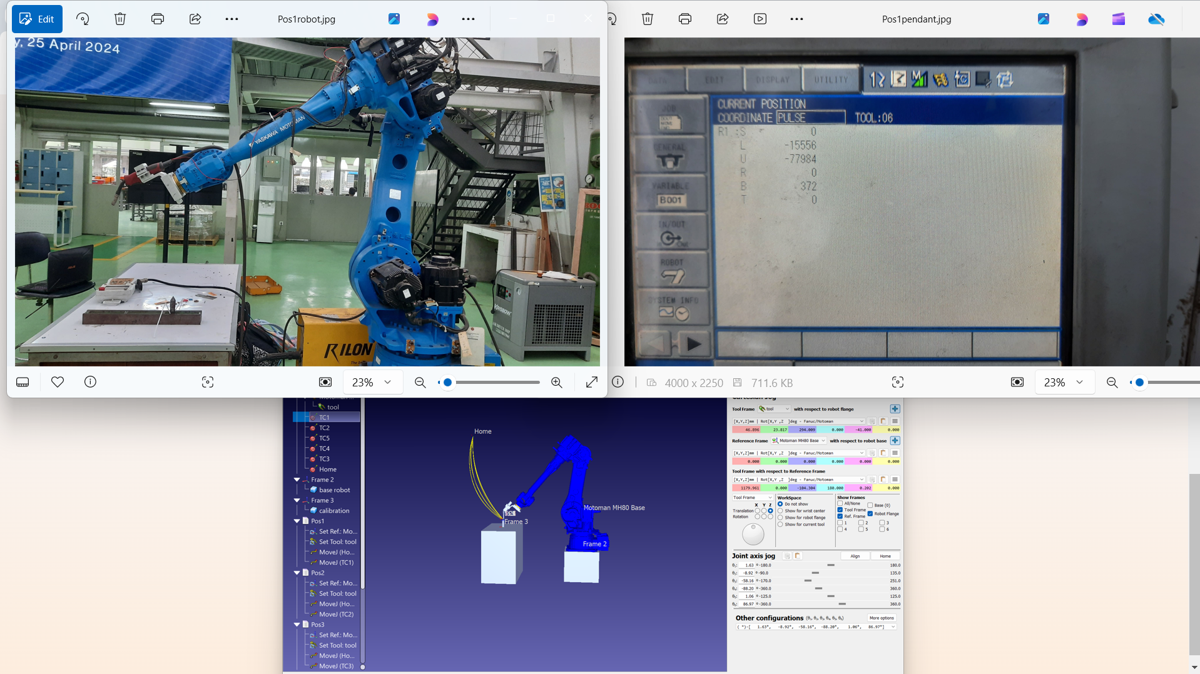The width and height of the screenshot is (1200, 674).
Task: Delete the Pos1robot.jpg photo
Action: coord(120,19)
